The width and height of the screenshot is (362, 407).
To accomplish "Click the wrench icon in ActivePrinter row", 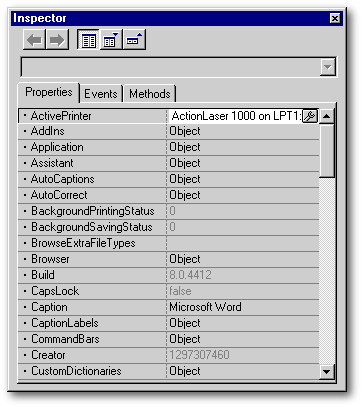I will tap(310, 116).
